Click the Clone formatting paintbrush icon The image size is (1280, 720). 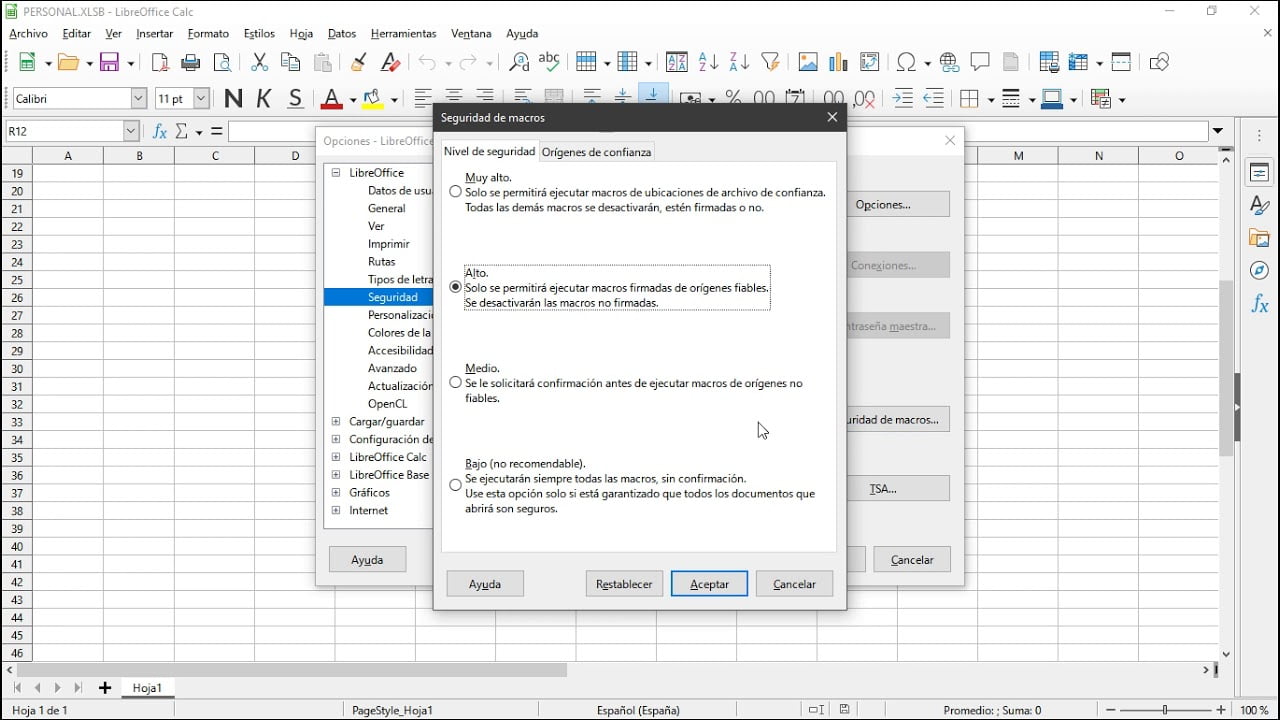[x=358, y=62]
